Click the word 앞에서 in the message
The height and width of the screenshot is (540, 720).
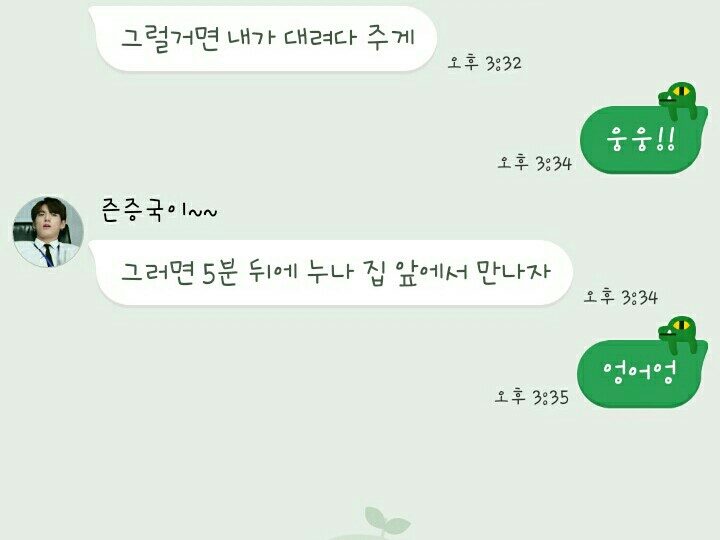(x=433, y=272)
